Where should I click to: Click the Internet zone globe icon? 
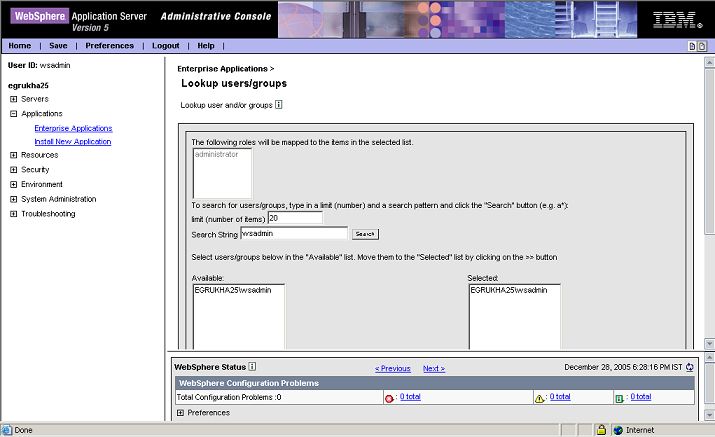point(618,430)
